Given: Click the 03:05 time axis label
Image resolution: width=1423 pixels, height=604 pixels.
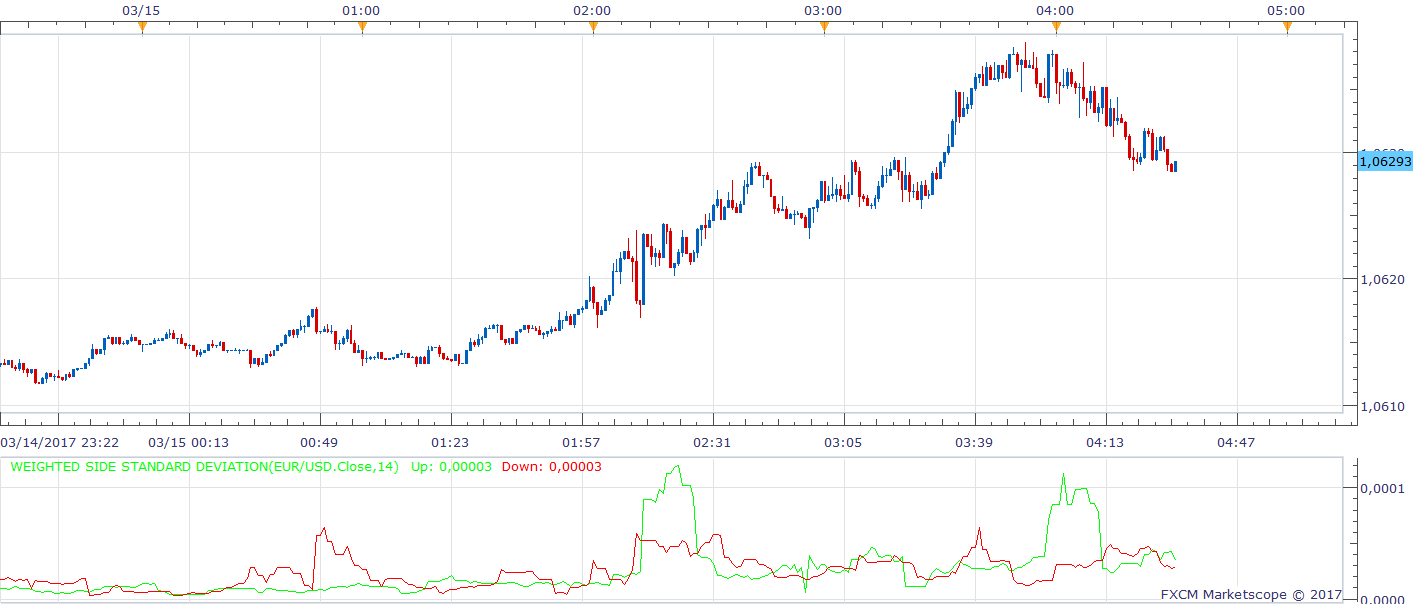Looking at the screenshot, I should tap(842, 442).
